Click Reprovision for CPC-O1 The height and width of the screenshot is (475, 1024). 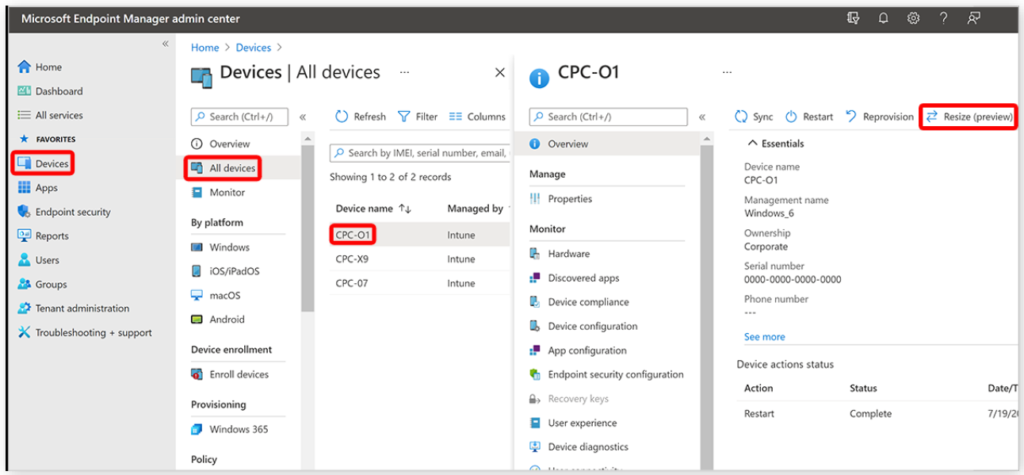pyautogui.click(x=879, y=117)
